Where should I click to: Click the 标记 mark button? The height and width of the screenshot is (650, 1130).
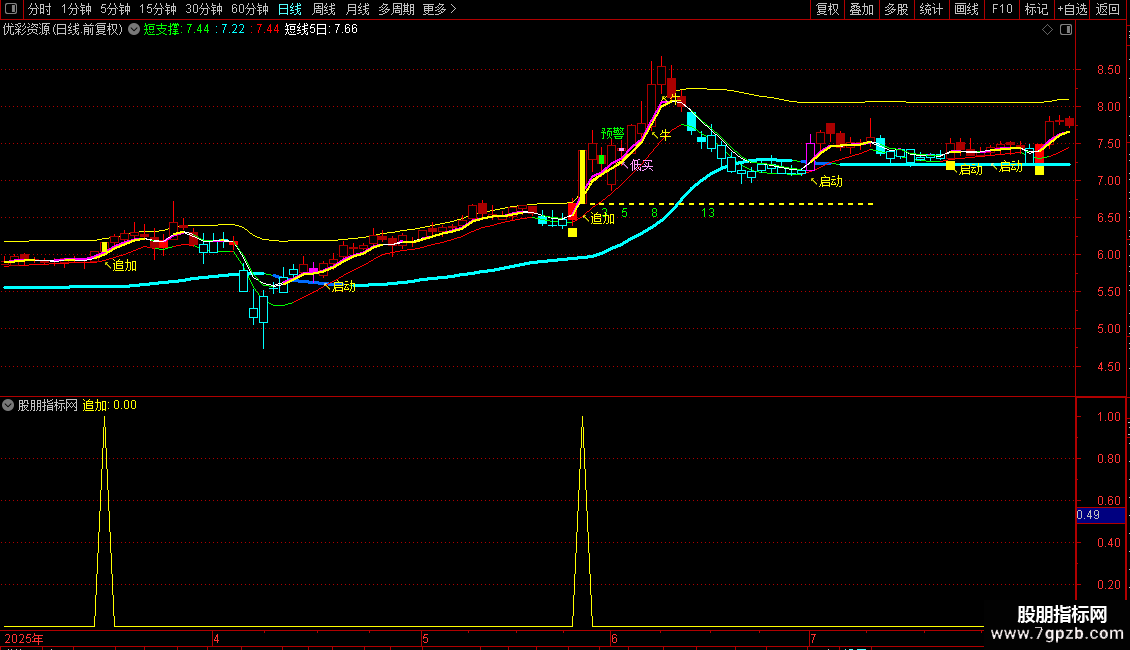(x=1036, y=9)
